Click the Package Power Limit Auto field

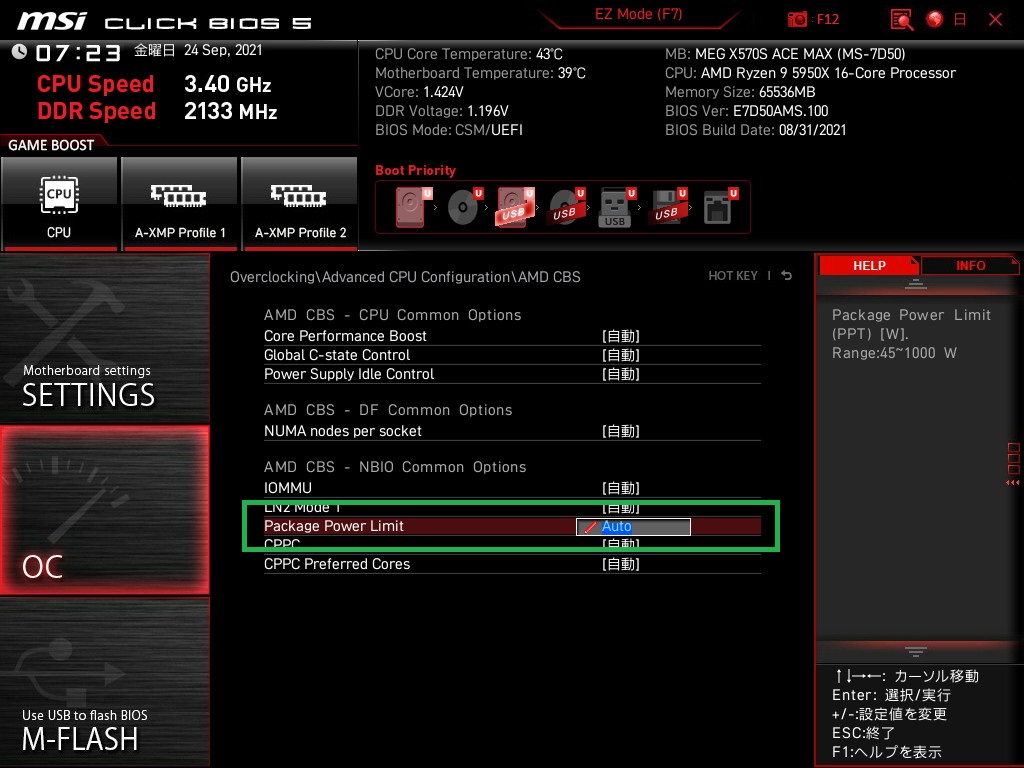tap(633, 526)
